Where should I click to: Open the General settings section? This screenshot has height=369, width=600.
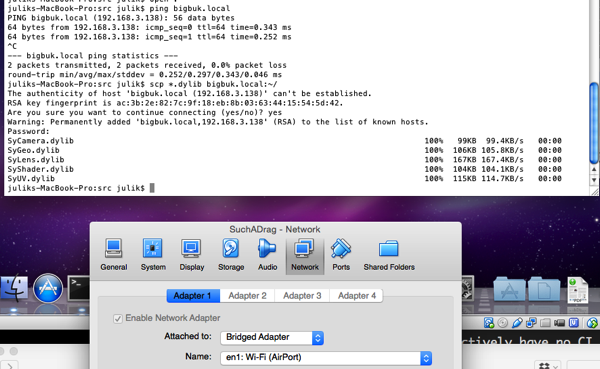(114, 255)
